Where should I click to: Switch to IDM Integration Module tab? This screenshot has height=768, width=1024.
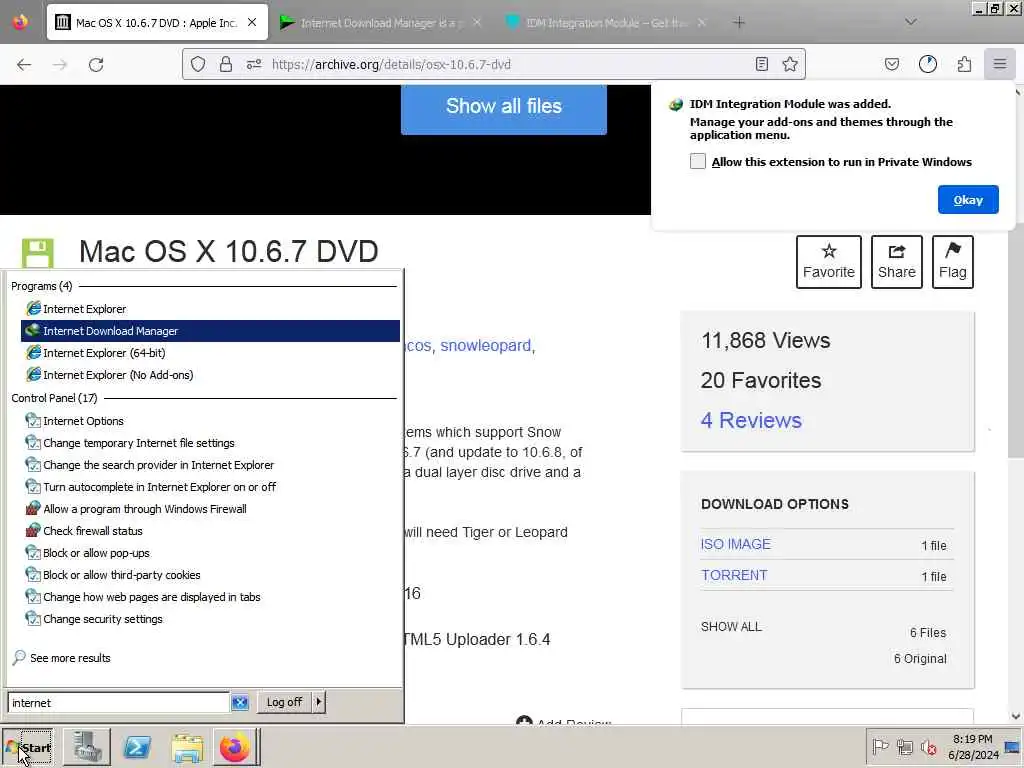[x=606, y=23]
